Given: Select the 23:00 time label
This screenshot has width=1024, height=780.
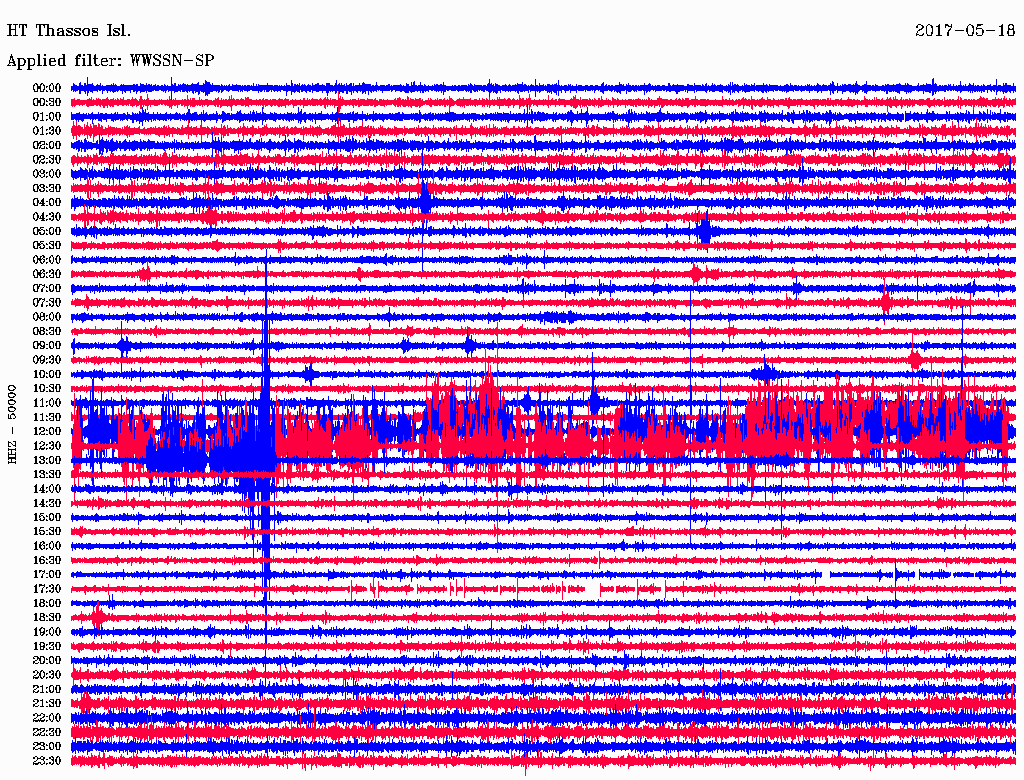Looking at the screenshot, I should tap(47, 746).
